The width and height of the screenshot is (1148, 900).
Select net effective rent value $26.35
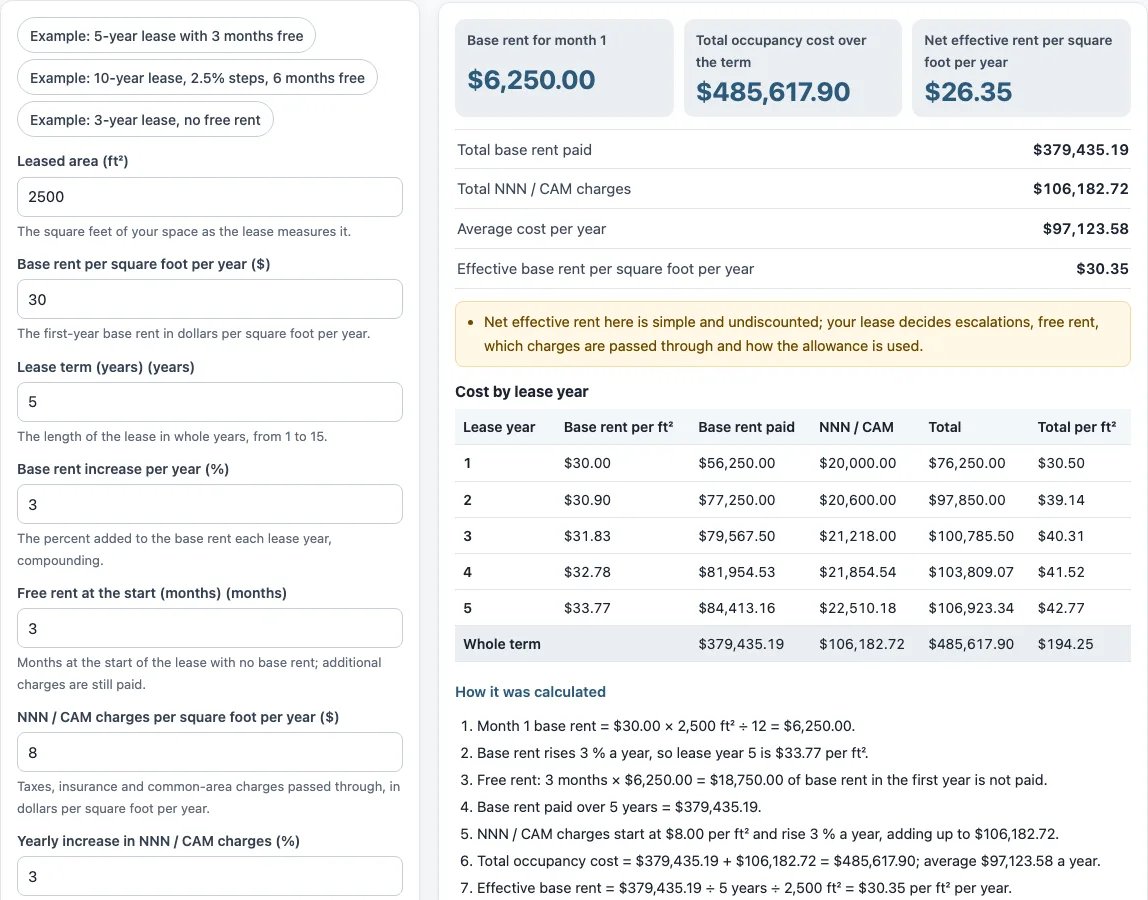tap(968, 92)
